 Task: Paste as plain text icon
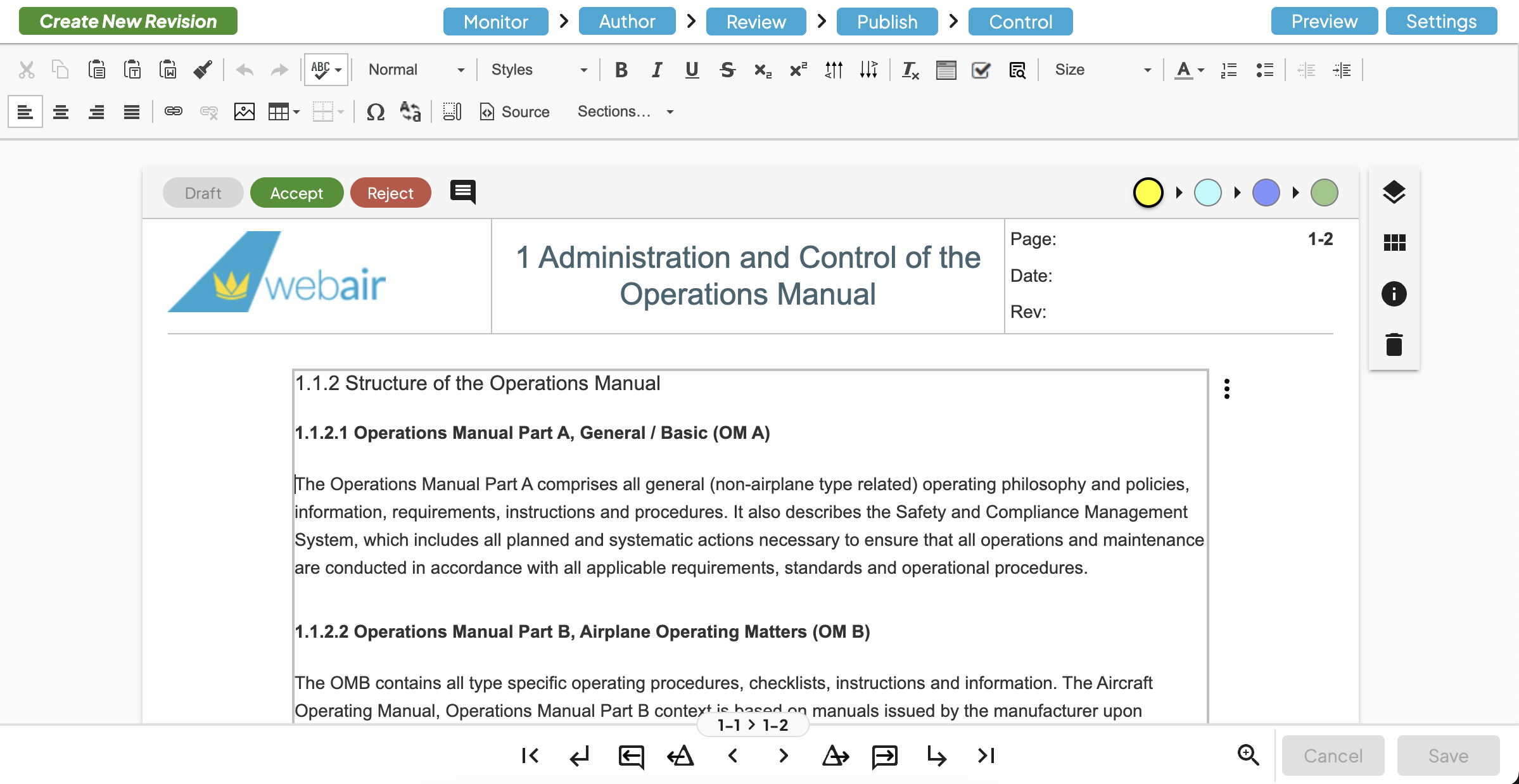(132, 70)
